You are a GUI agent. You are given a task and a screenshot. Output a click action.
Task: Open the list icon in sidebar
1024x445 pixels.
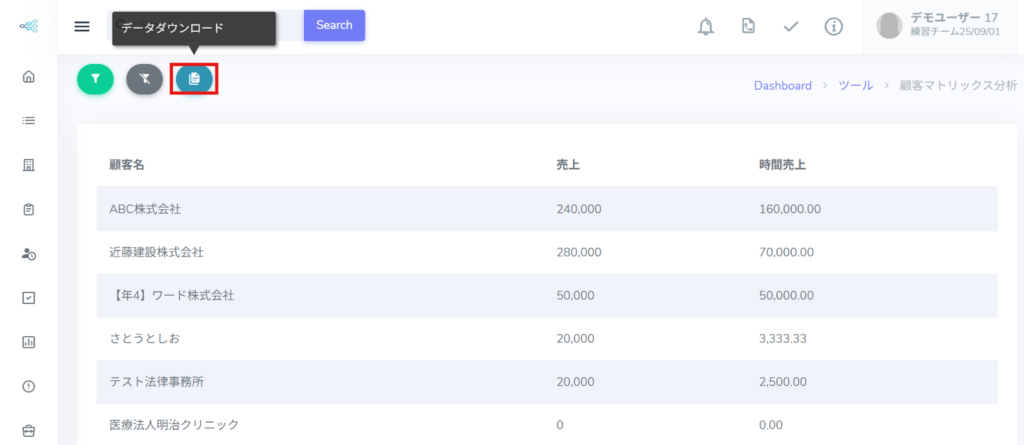click(x=28, y=121)
